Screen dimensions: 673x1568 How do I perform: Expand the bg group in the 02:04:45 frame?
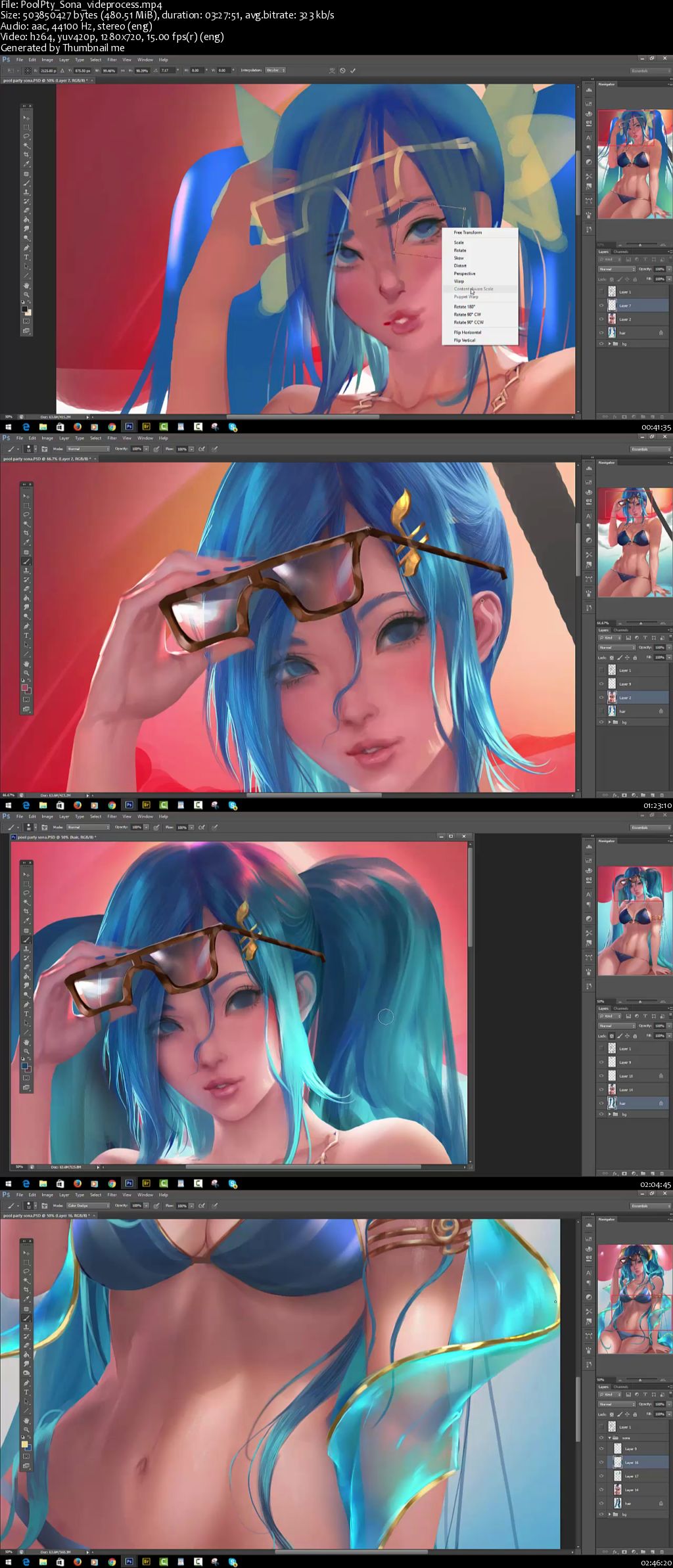609,1114
